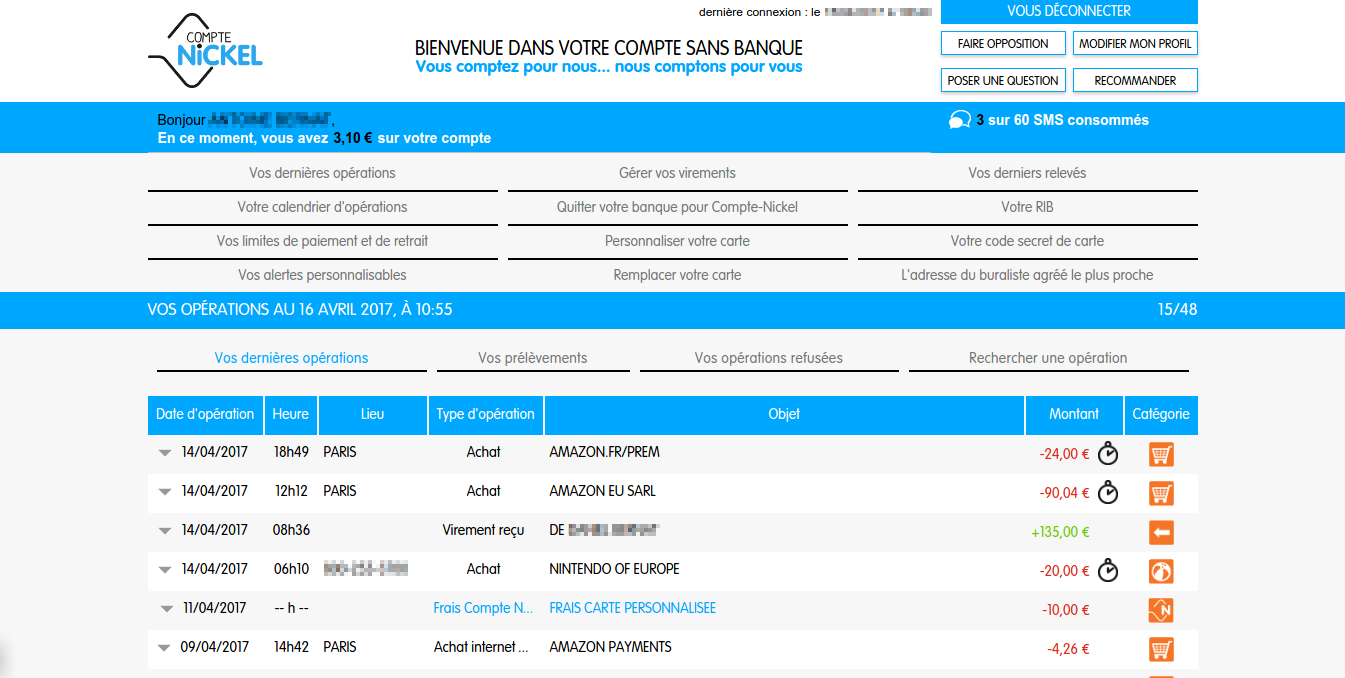Go to Vos alertes personnalisables

(x=322, y=275)
